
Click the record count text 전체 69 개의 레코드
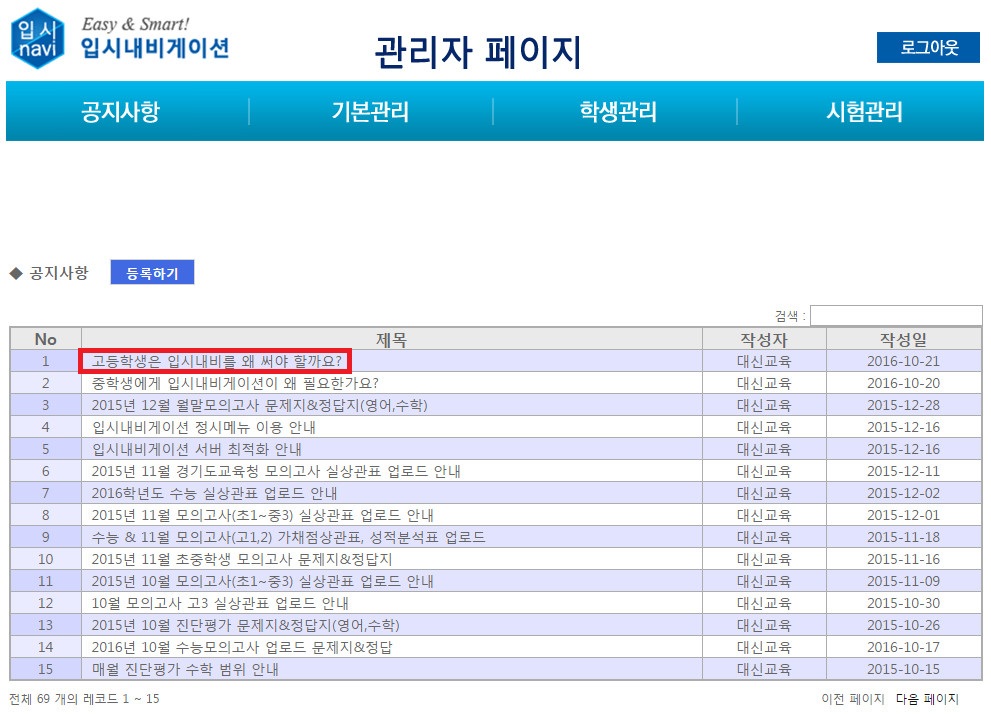click(x=84, y=699)
